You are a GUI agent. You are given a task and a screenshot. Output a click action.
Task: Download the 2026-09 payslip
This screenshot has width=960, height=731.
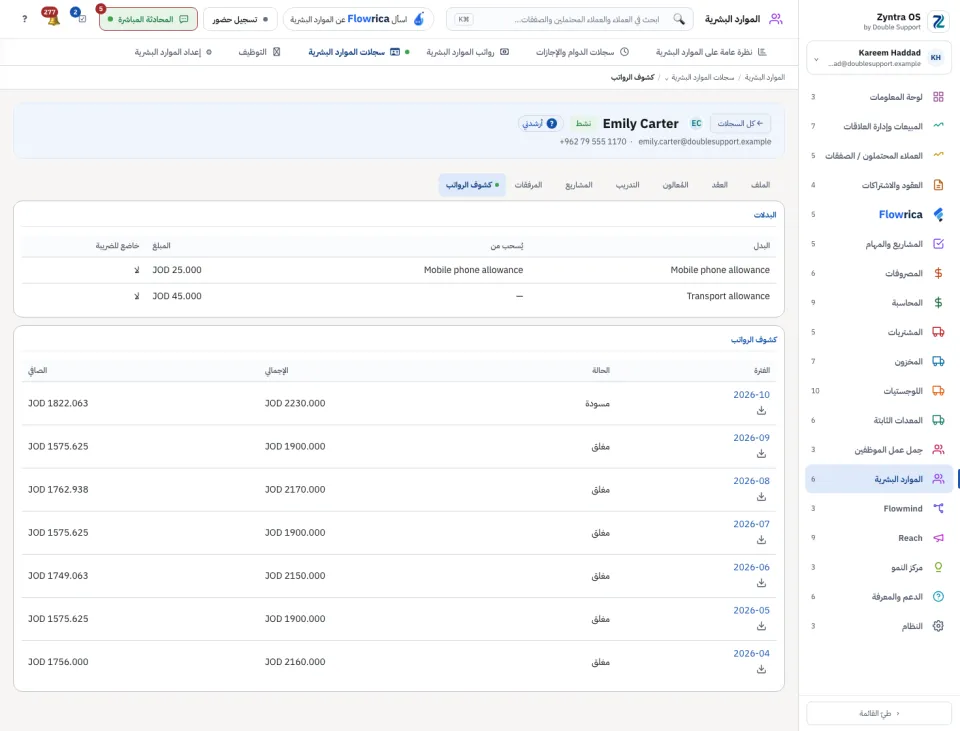pyautogui.click(x=761, y=454)
